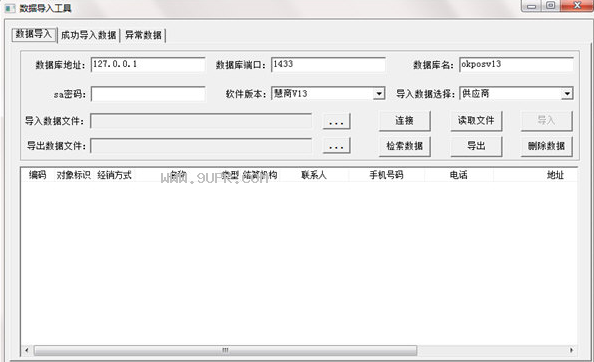
Task: Maximize the 数据导入工具 window
Action: (x=550, y=6)
